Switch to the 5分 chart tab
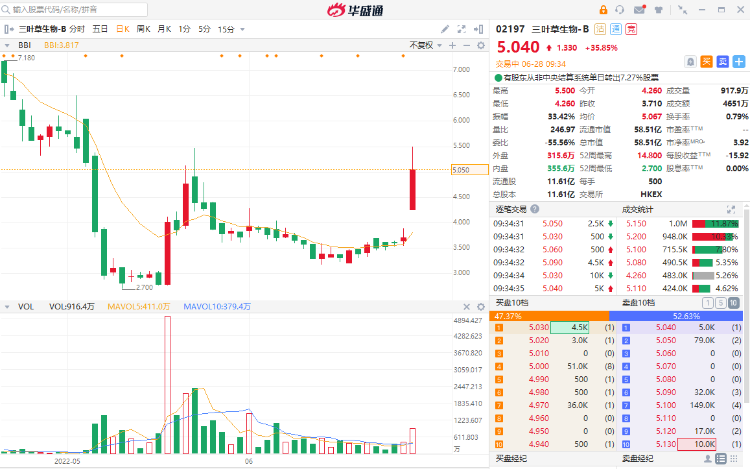The image size is (750, 469). (204, 29)
